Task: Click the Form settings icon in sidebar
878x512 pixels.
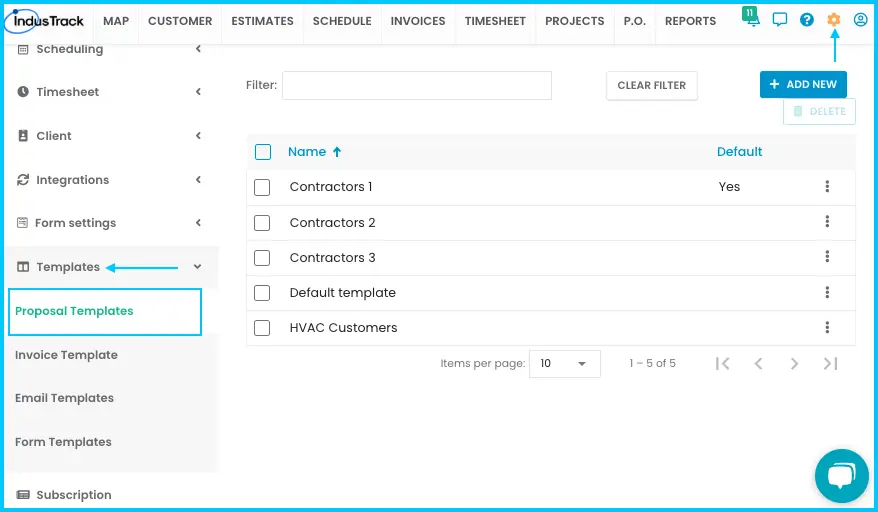Action: tap(22, 223)
